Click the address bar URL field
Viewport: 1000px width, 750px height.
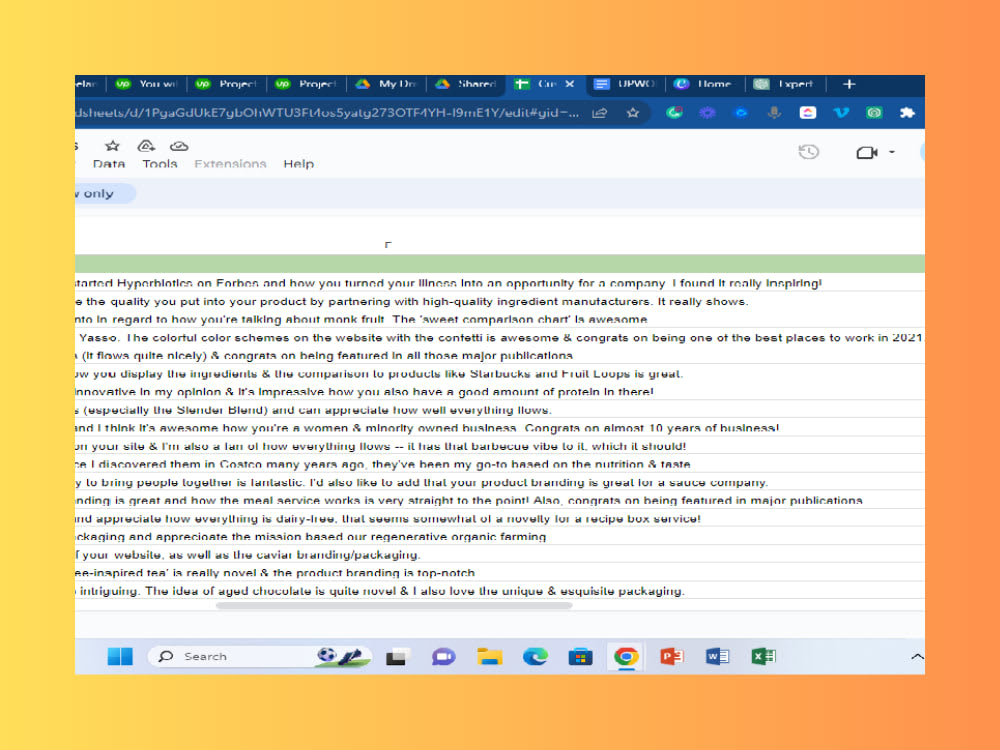click(350, 114)
